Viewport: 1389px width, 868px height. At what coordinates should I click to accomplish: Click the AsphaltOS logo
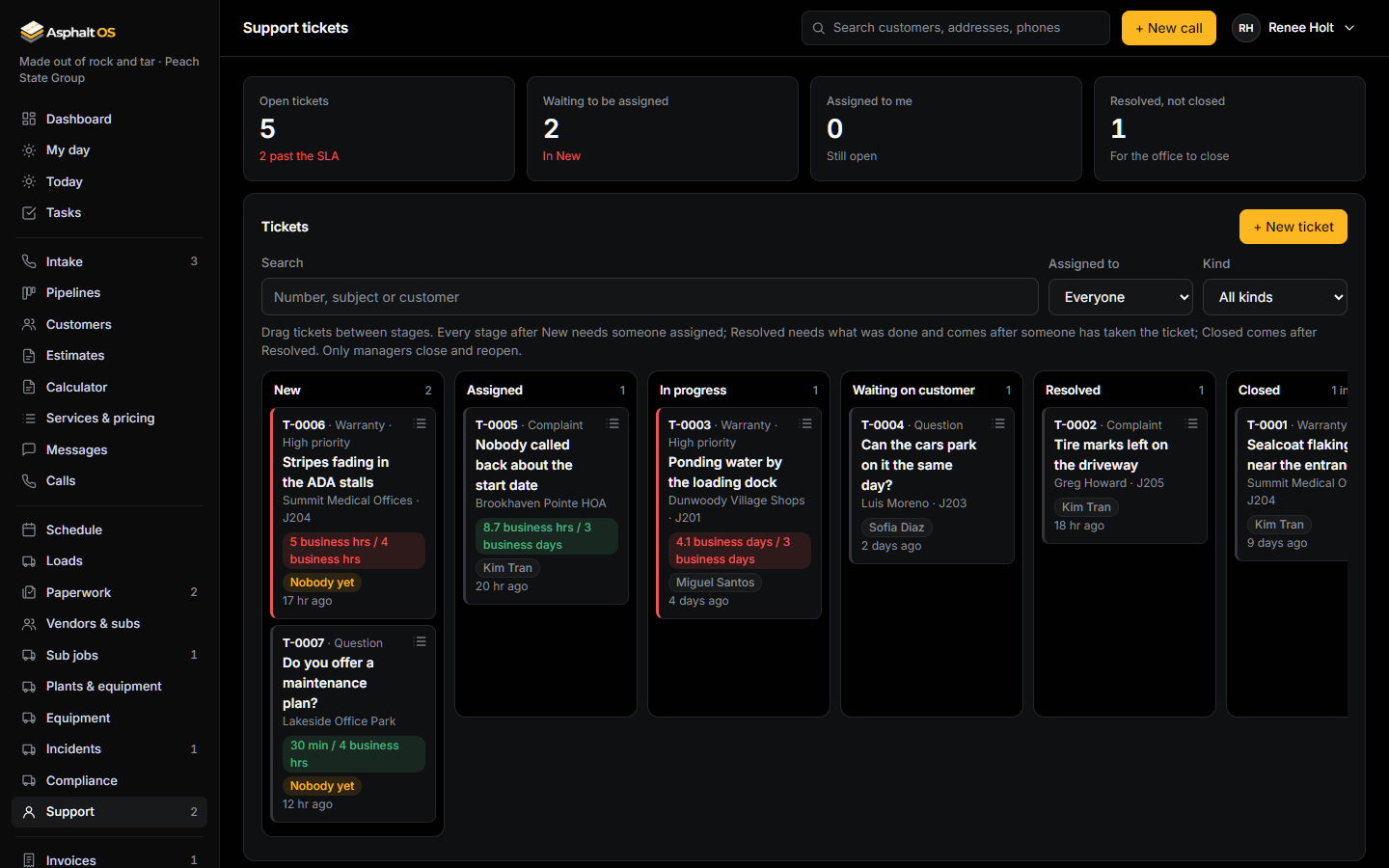pos(68,32)
